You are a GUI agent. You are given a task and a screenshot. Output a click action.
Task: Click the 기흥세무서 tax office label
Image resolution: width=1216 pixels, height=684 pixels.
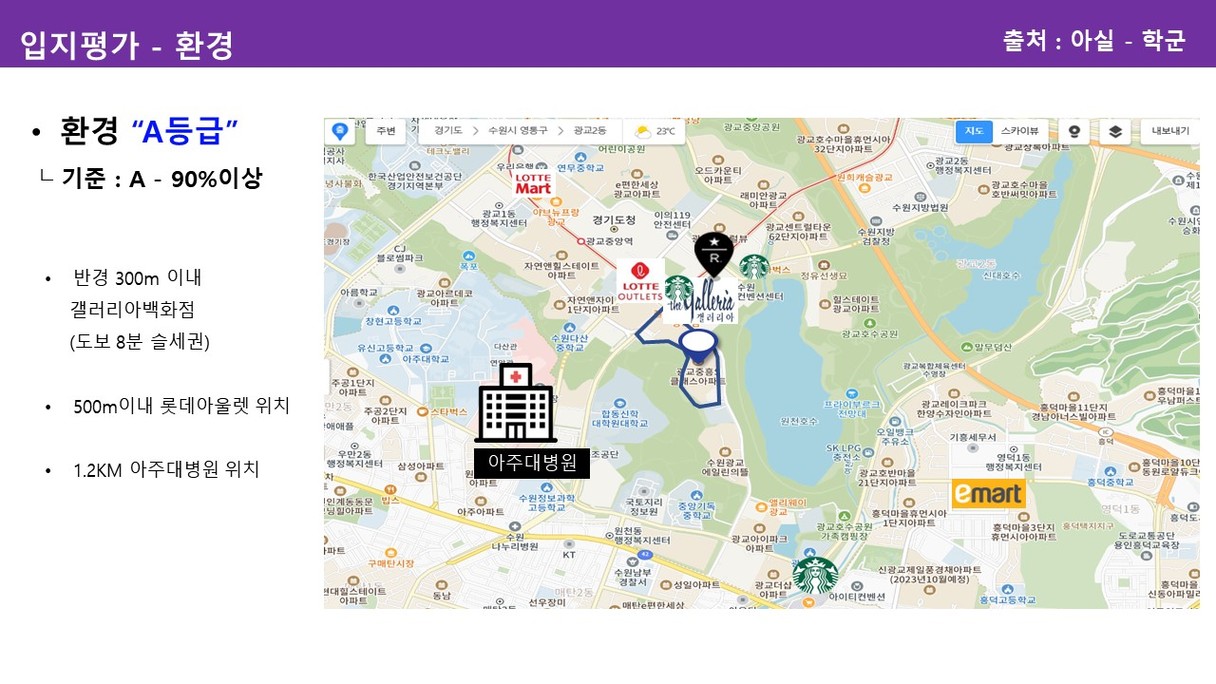pyautogui.click(x=972, y=437)
